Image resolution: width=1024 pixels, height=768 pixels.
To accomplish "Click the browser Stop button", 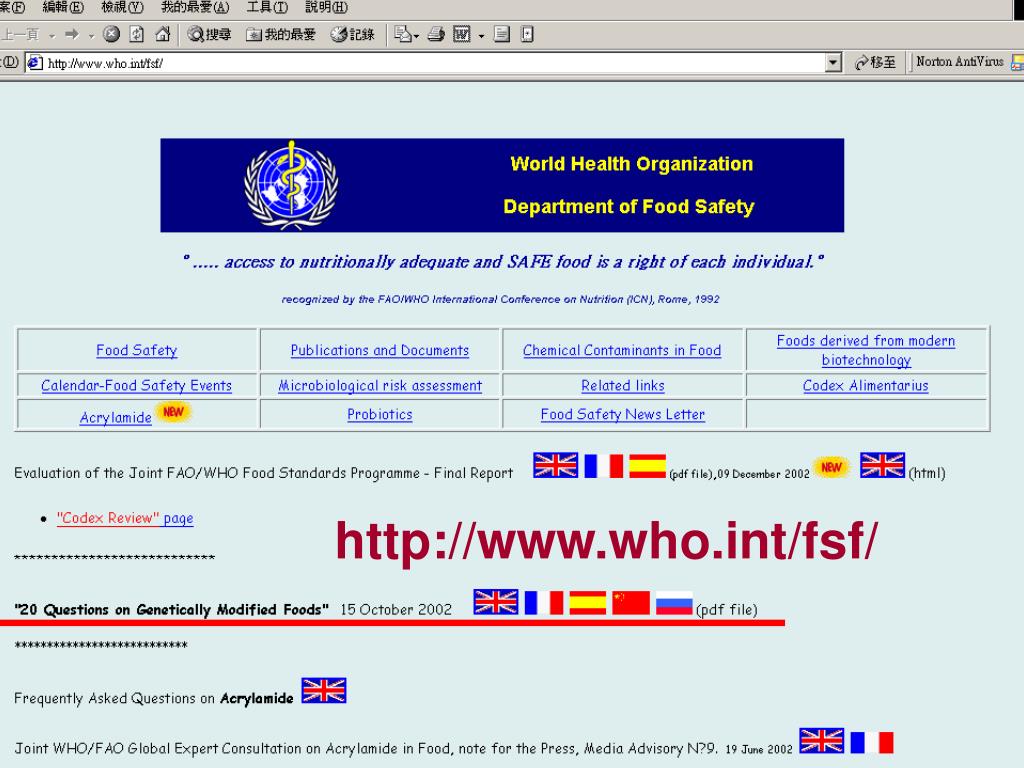I will coord(112,34).
